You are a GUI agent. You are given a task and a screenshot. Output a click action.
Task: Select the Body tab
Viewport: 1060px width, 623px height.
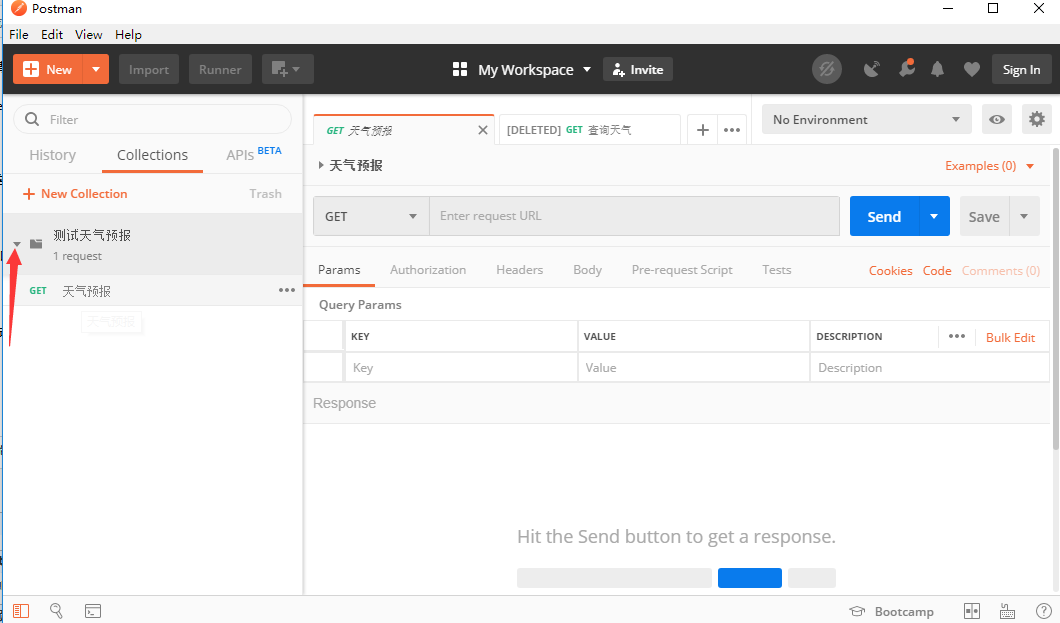[x=587, y=270]
